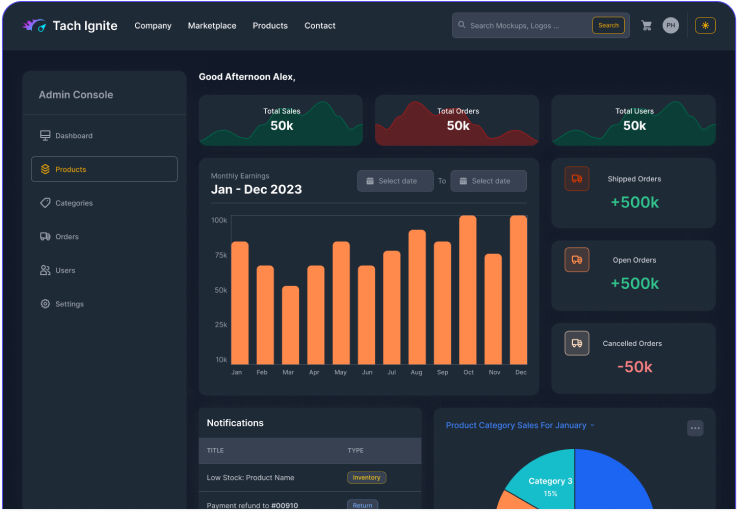Open the three-dots menu on sales chart

tap(695, 428)
